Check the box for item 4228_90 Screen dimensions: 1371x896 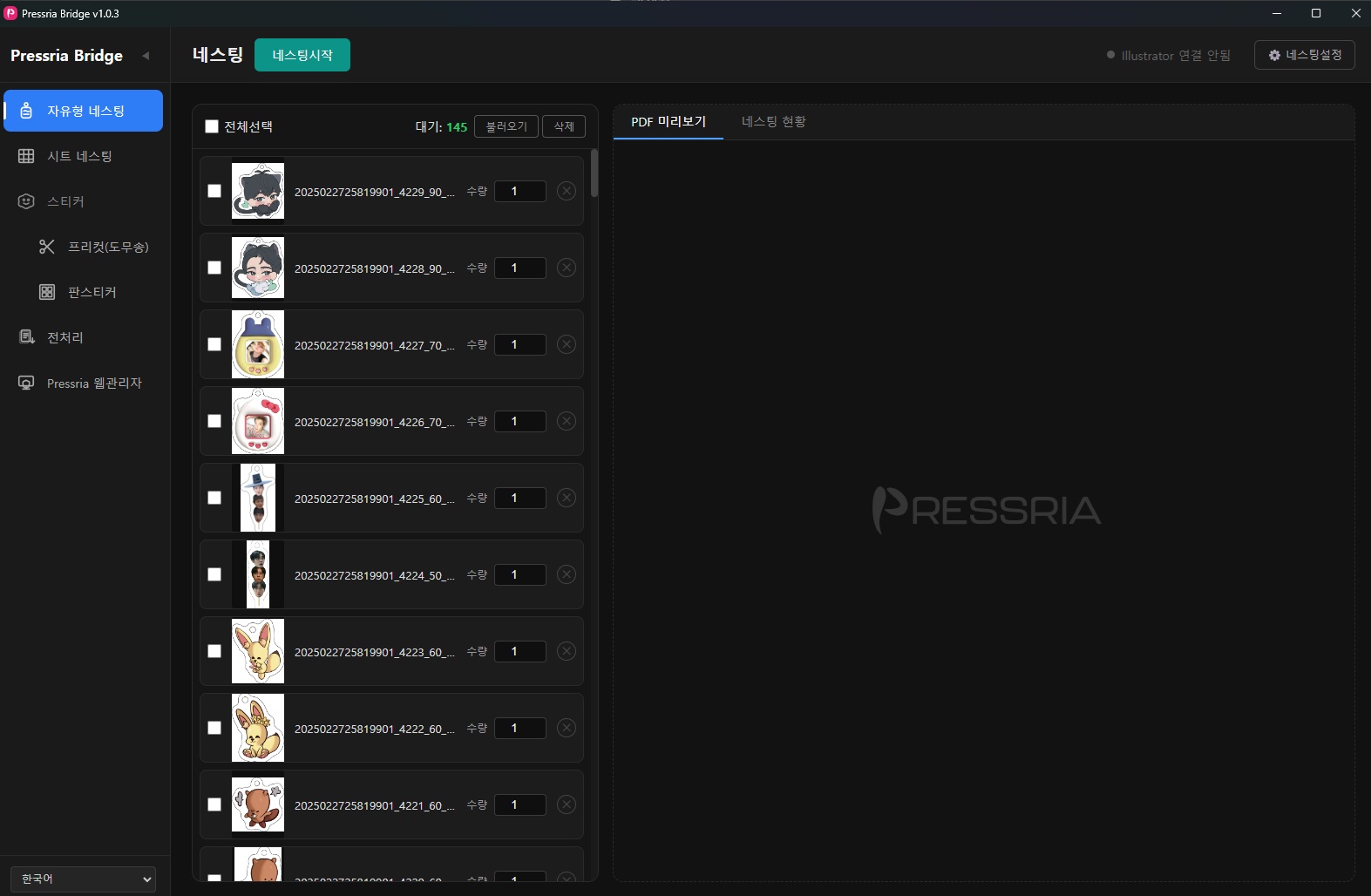tap(214, 268)
